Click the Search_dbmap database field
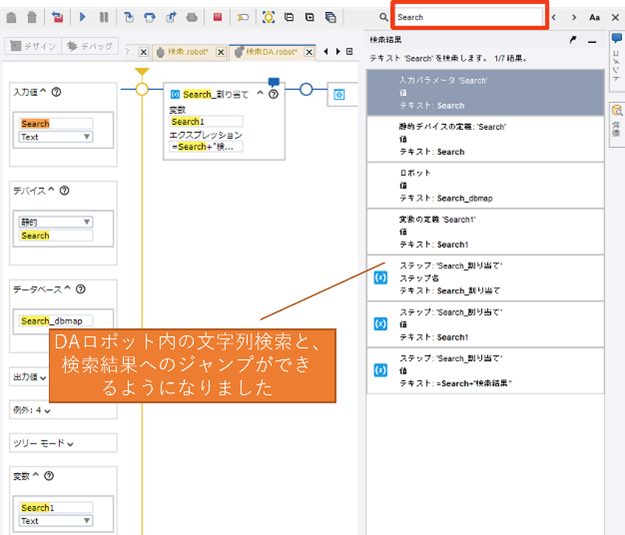The height and width of the screenshot is (535, 625). tap(56, 321)
